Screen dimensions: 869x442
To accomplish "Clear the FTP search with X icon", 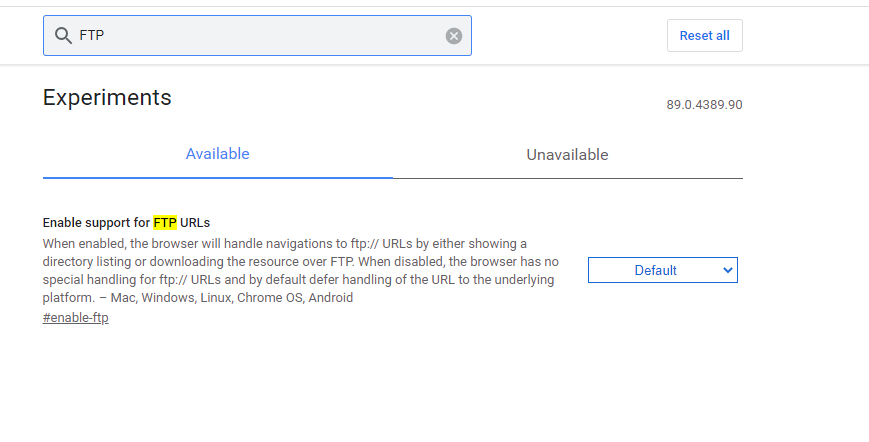I will [454, 36].
